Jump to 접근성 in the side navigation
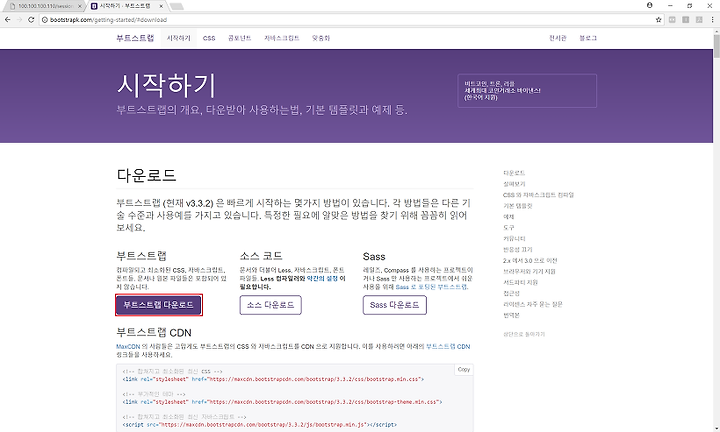This screenshot has width=720, height=432. coord(511,293)
